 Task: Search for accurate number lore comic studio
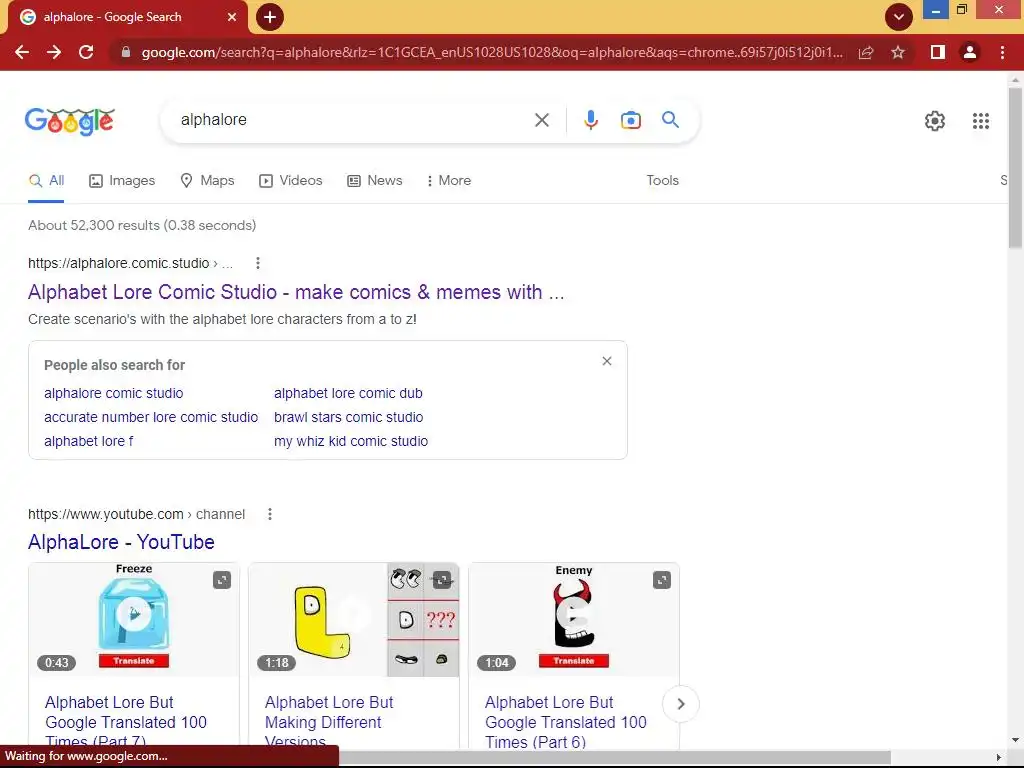coord(151,417)
